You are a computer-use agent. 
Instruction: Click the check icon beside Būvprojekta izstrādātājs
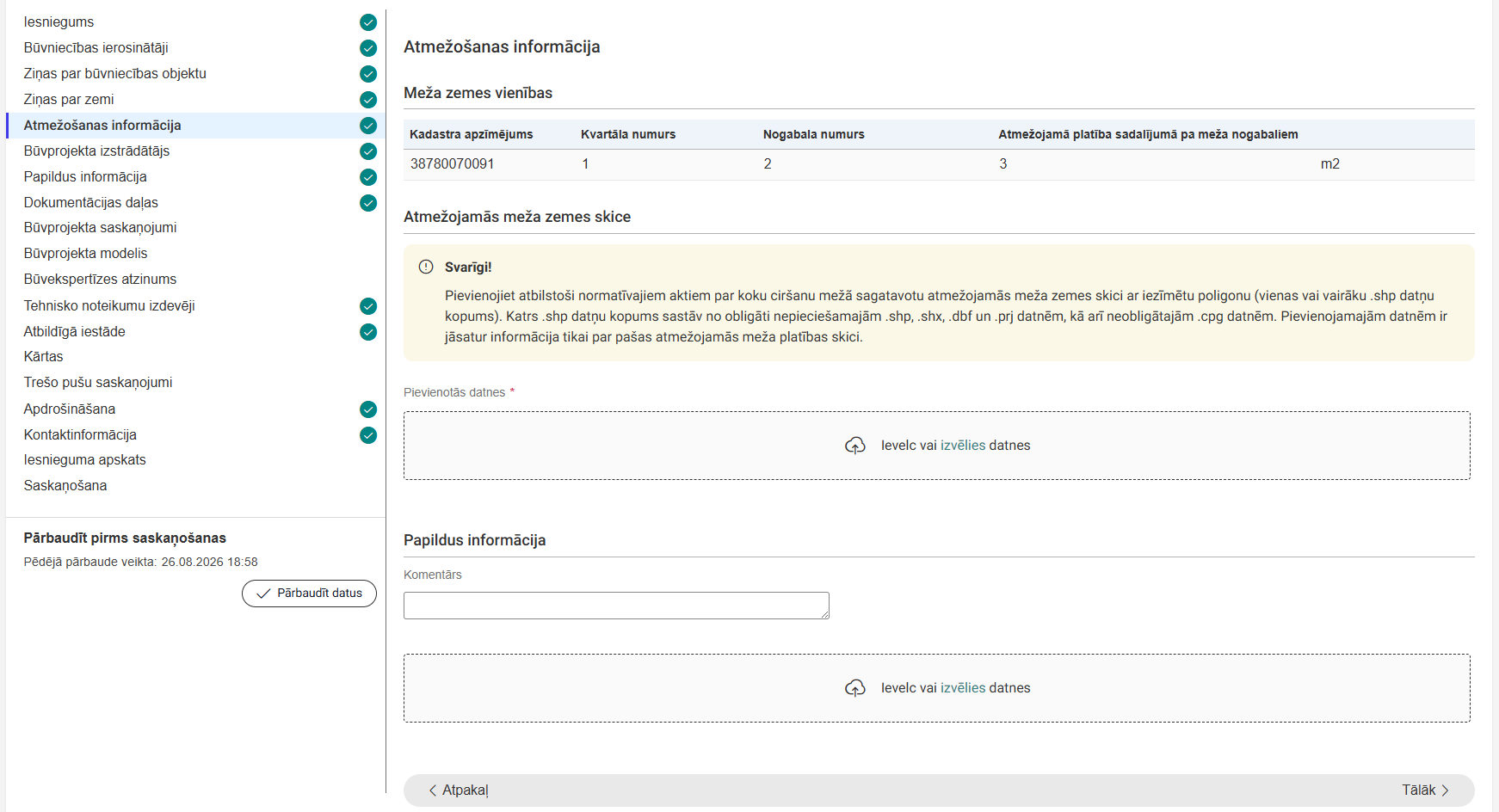tap(368, 151)
